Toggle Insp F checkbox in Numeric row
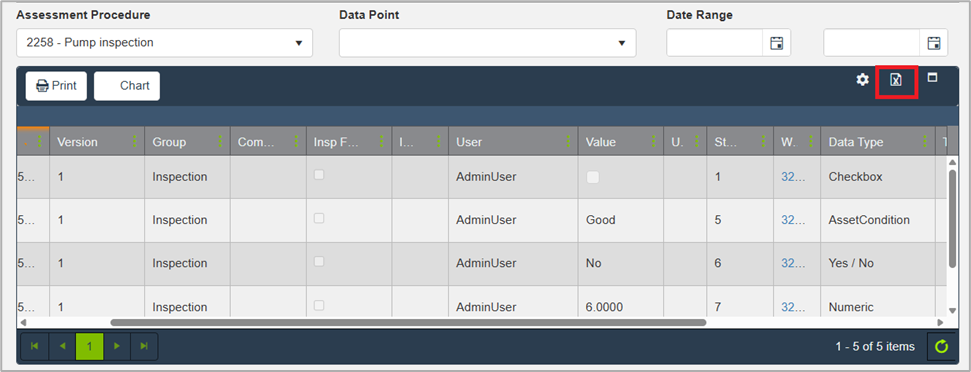The image size is (971, 372). pyautogui.click(x=319, y=305)
